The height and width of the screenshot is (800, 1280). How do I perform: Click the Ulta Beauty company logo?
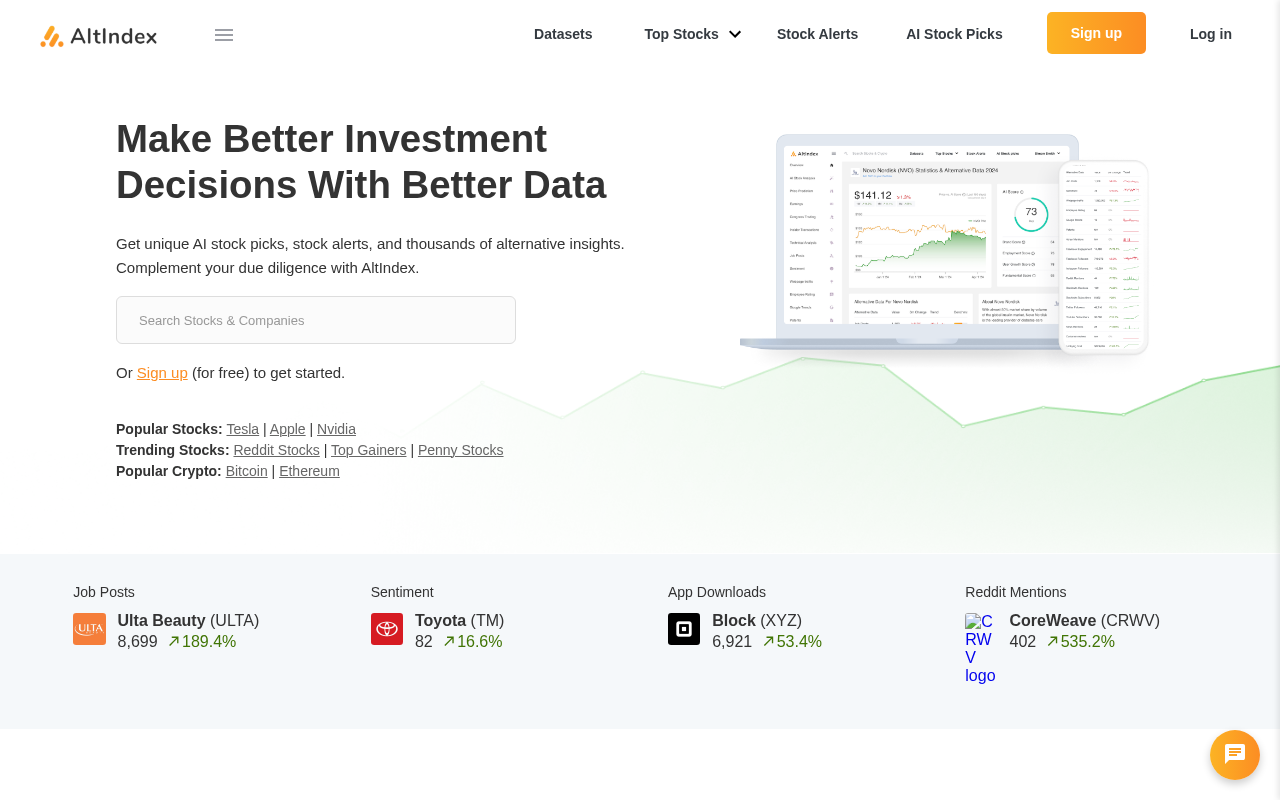pos(89,628)
